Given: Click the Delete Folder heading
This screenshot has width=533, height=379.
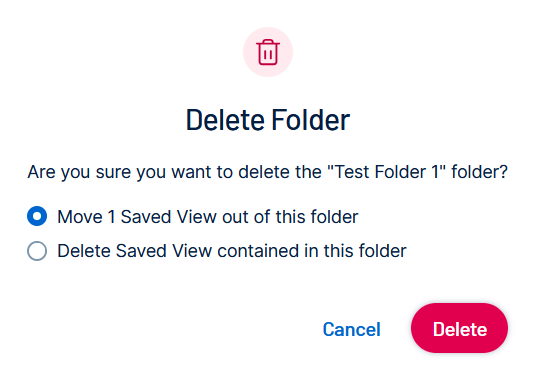Looking at the screenshot, I should click(268, 120).
